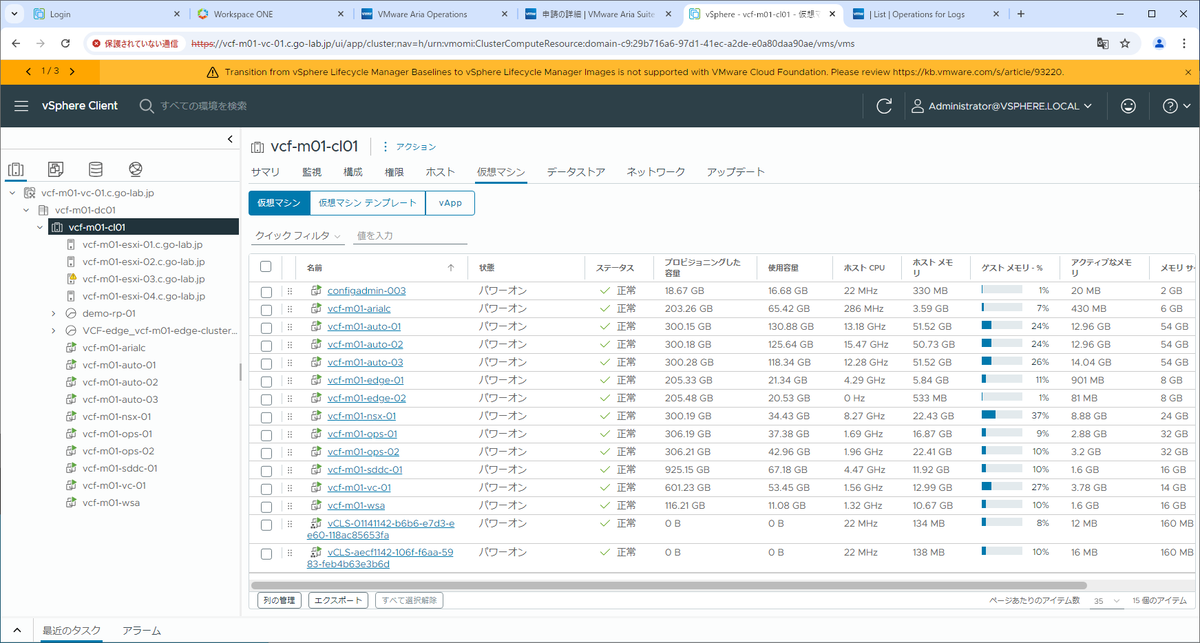1200x643 pixels.
Task: Click the cluster icon beside vcf-m01-cl01 title
Action: coord(258,147)
